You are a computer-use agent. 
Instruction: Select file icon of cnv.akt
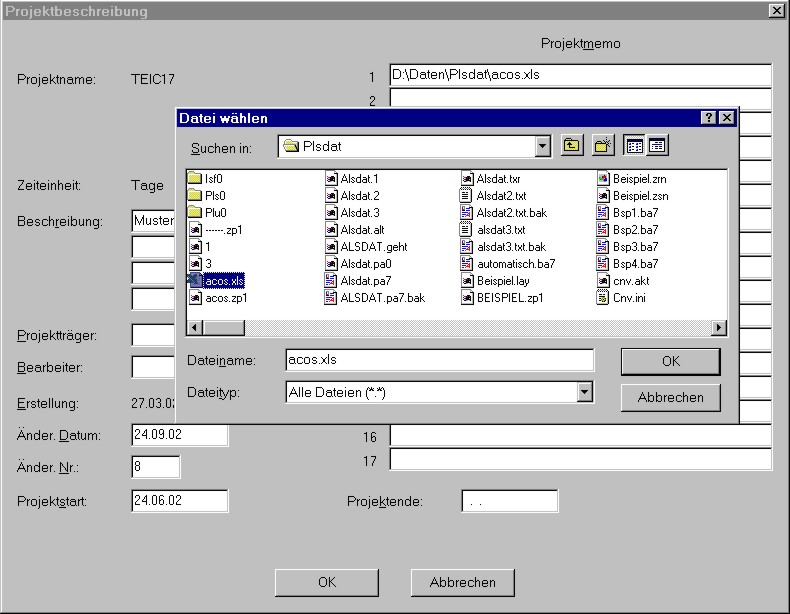[603, 281]
